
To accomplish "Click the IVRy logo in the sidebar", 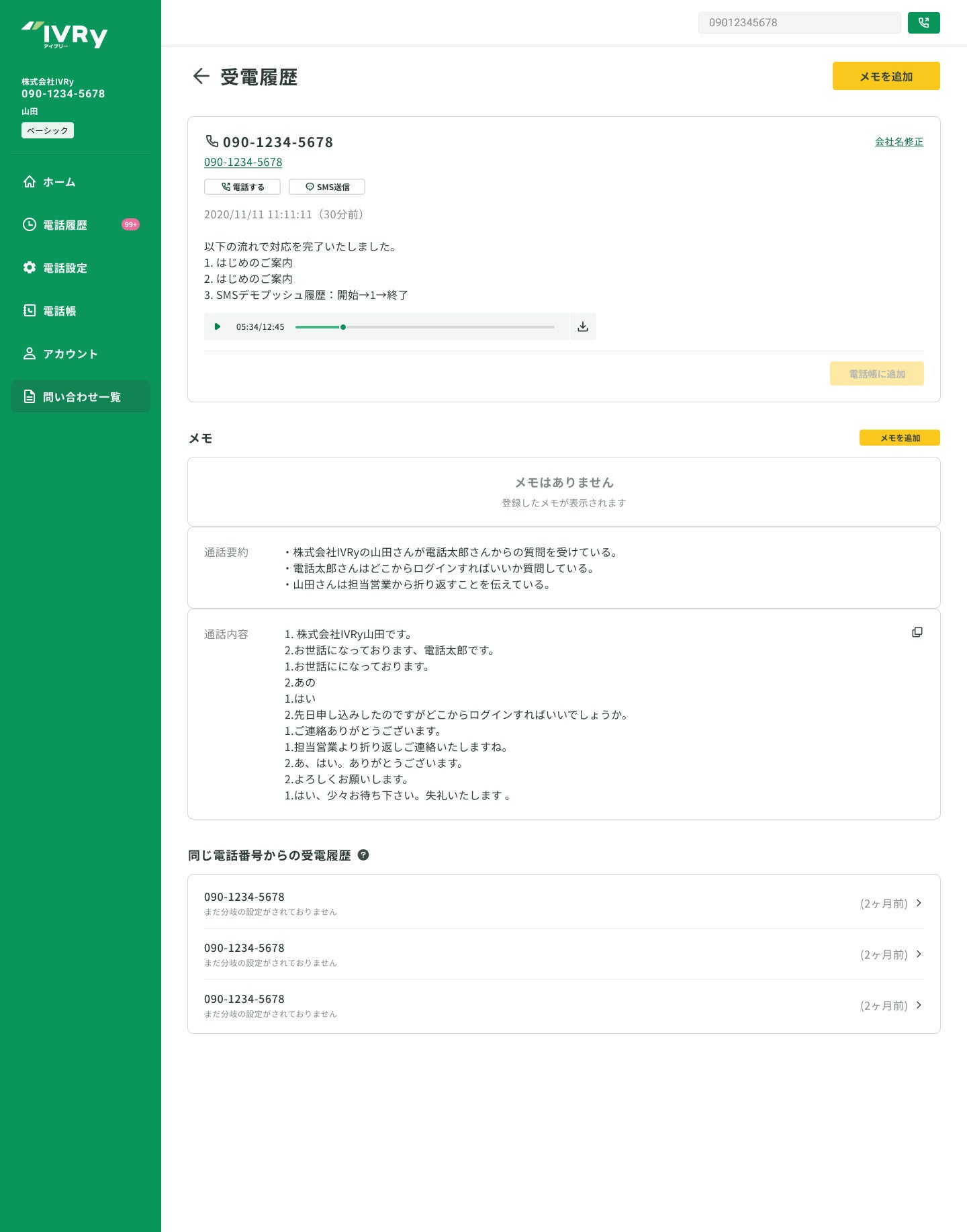I will click(64, 35).
